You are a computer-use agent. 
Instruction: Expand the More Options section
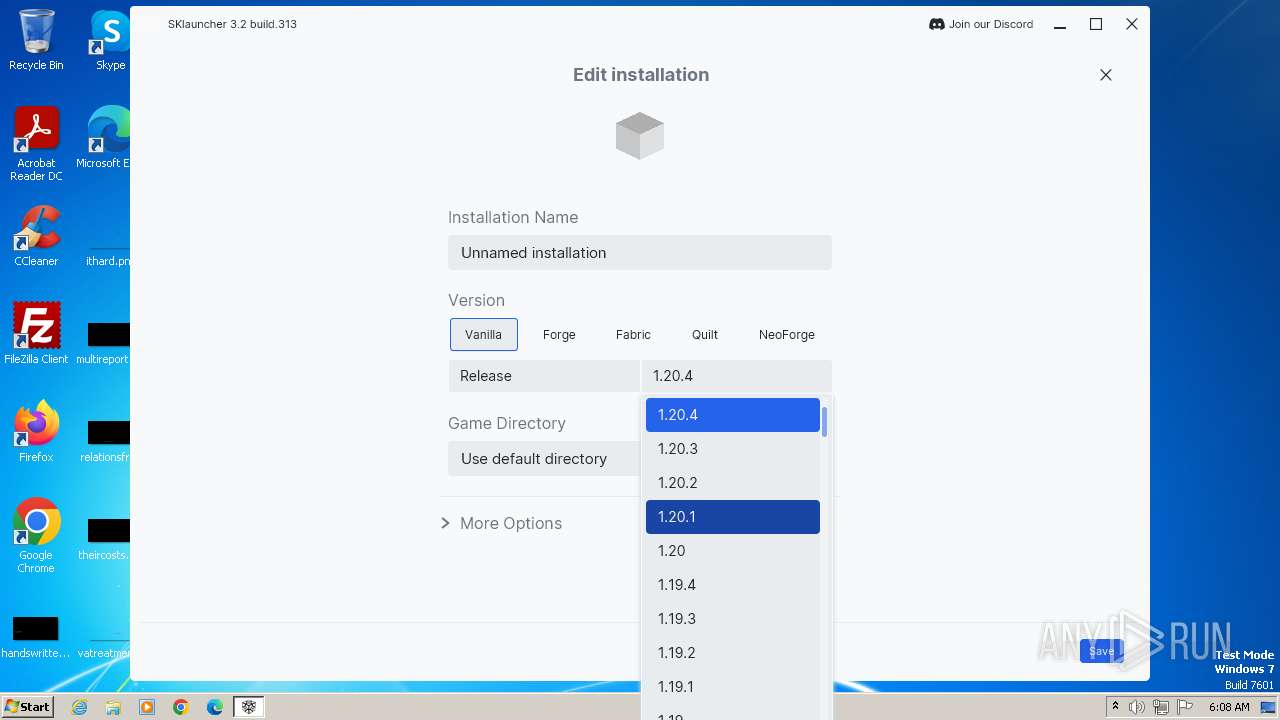[x=502, y=523]
